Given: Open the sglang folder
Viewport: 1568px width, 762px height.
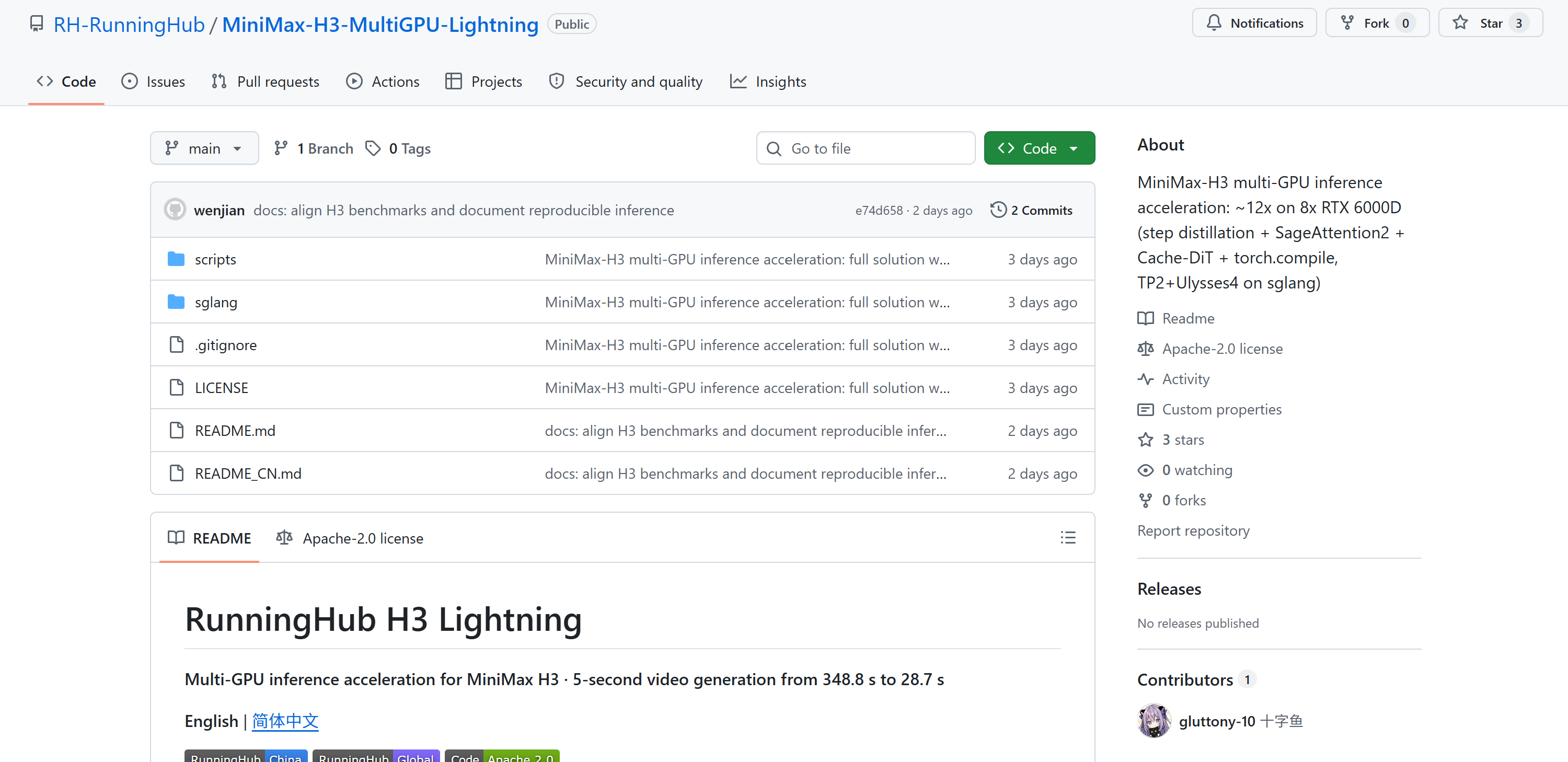Looking at the screenshot, I should point(216,302).
